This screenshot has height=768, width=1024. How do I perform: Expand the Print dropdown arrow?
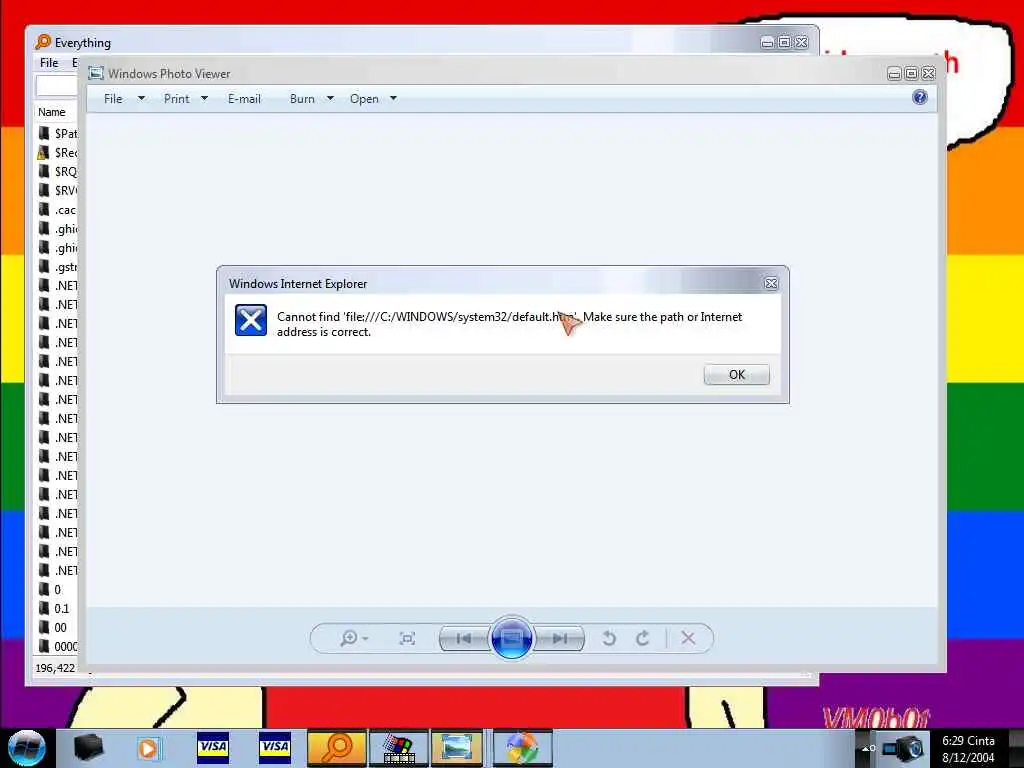click(204, 99)
